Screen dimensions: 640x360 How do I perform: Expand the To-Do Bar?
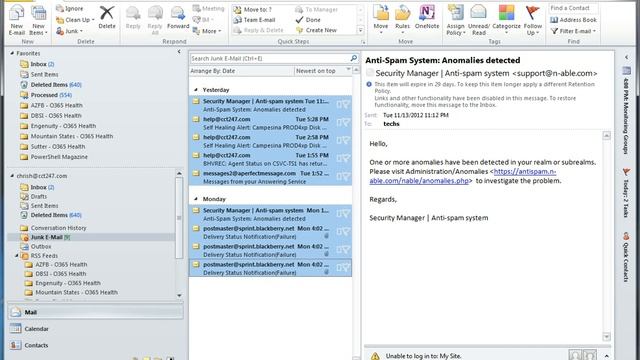[627, 58]
